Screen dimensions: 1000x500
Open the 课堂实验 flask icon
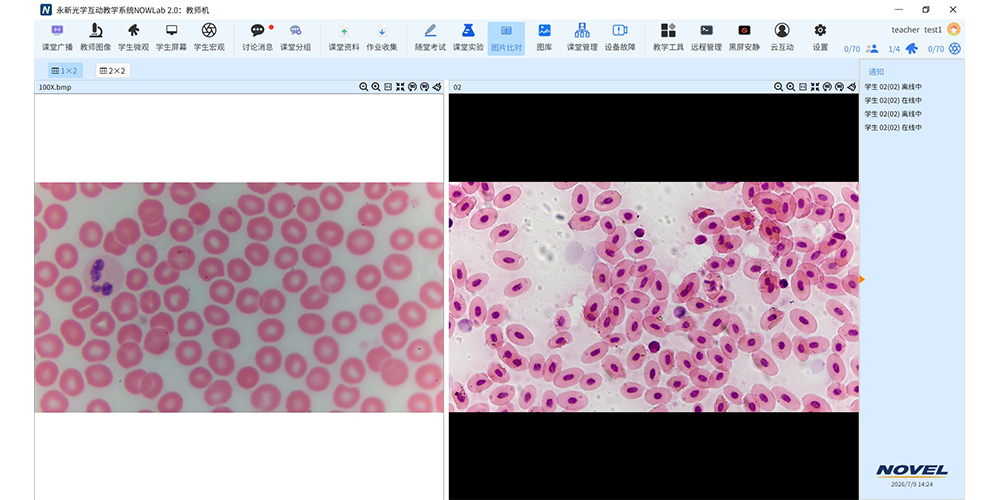click(468, 38)
